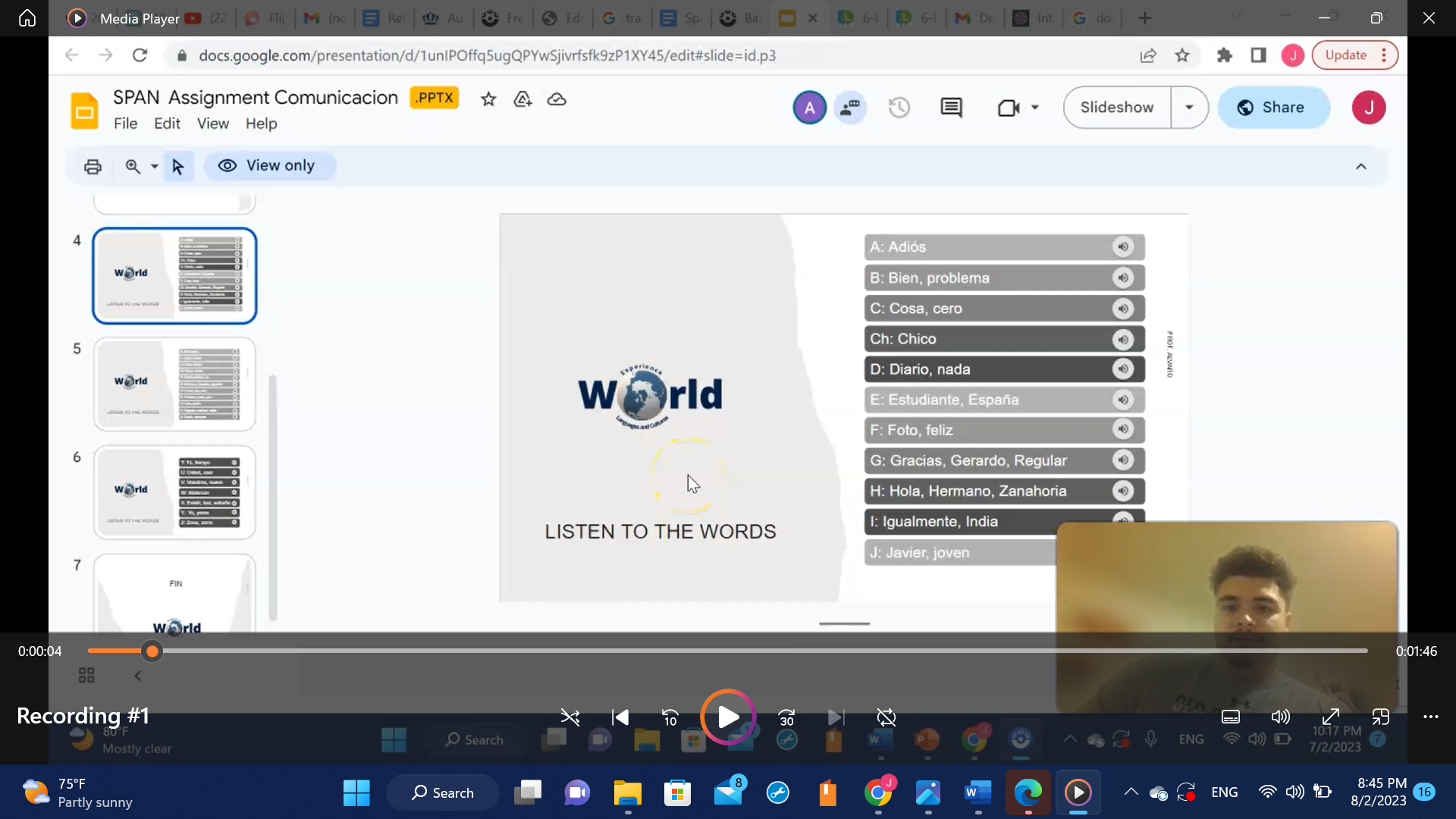
Task: Click the View only button
Action: (269, 165)
